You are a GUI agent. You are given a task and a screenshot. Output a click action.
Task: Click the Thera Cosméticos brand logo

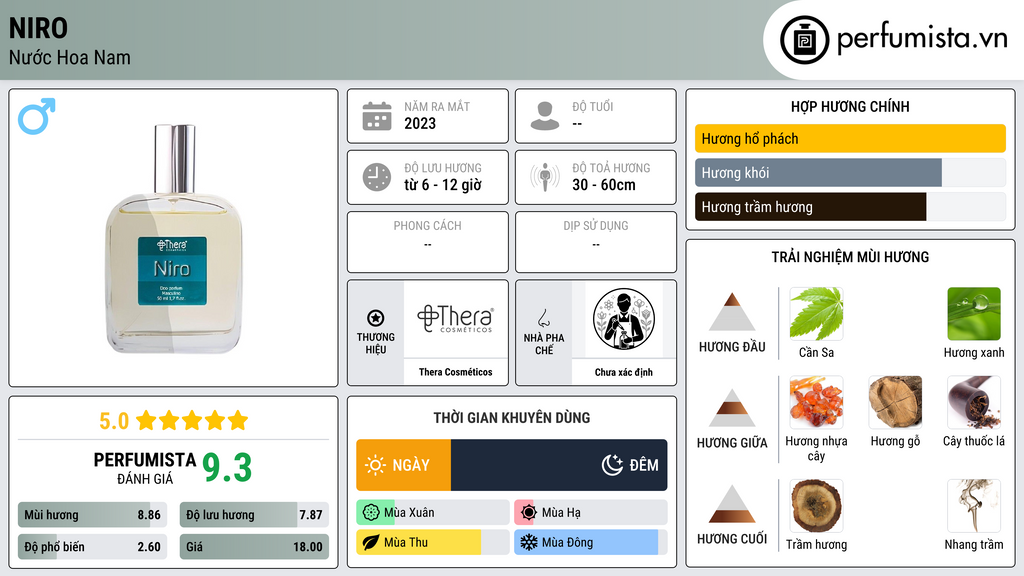456,319
